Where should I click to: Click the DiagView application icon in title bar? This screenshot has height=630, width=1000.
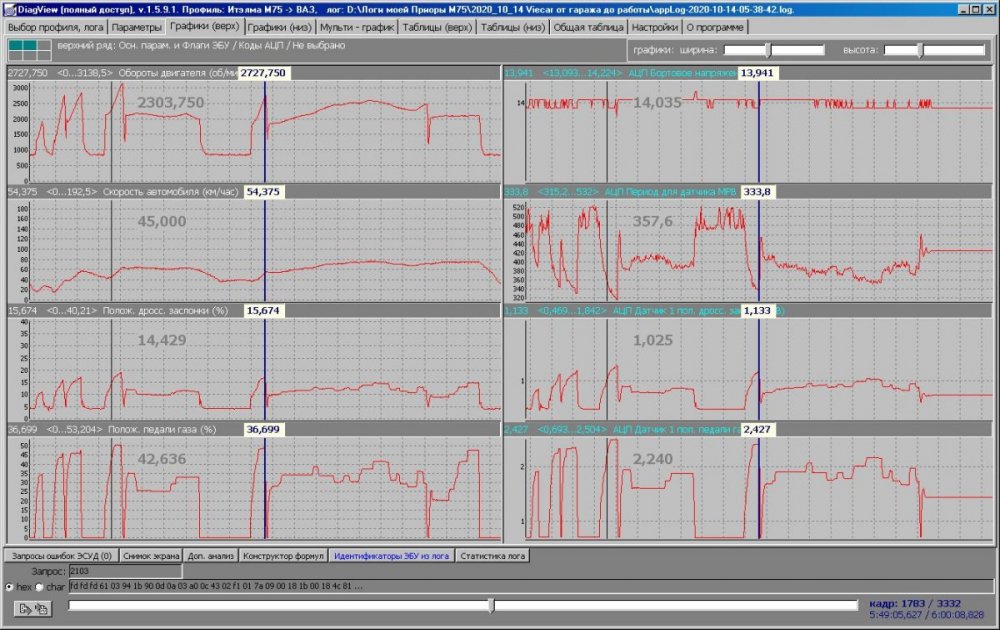click(8, 7)
